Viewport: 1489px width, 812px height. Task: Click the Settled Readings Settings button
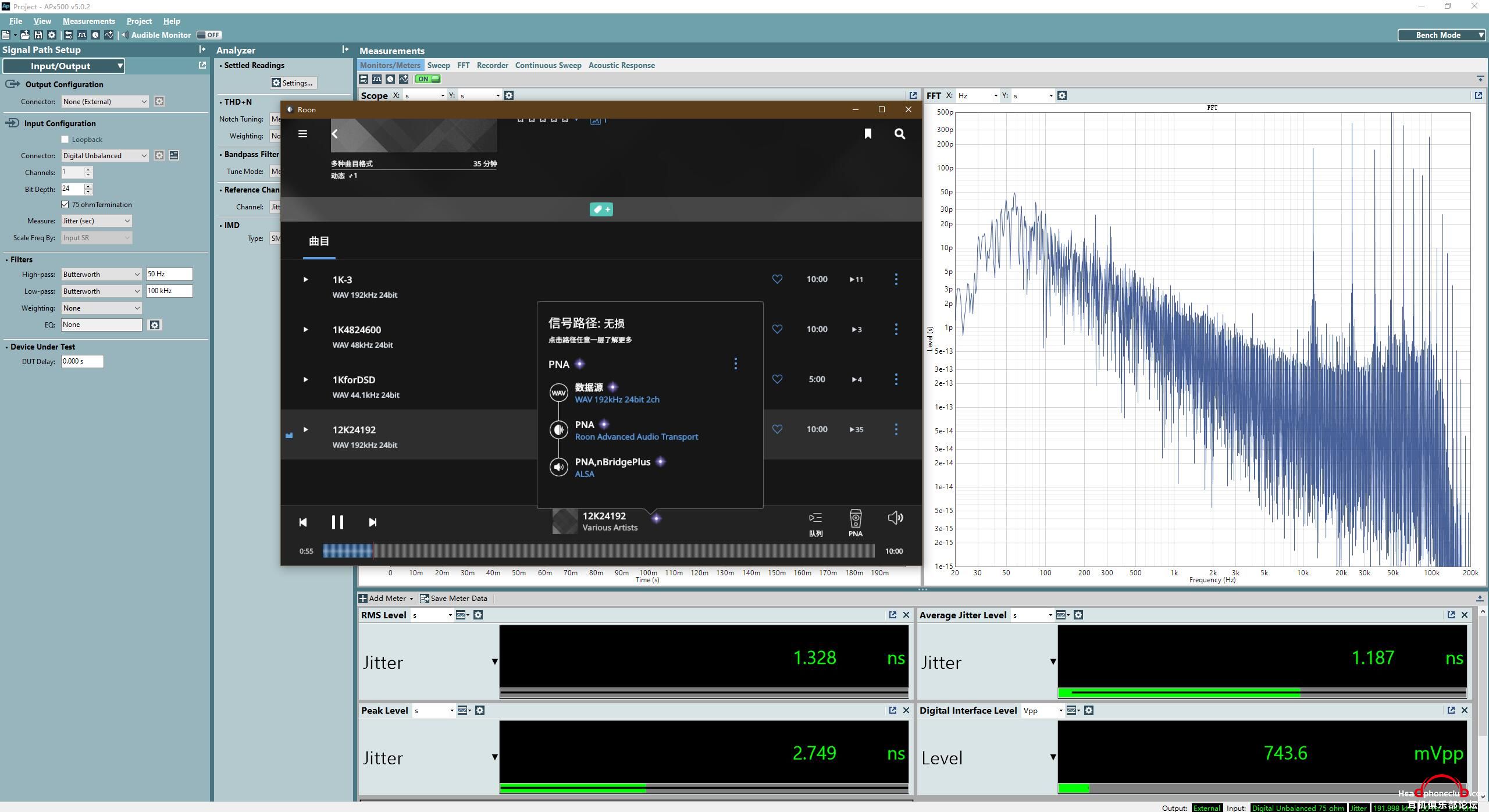(x=293, y=83)
